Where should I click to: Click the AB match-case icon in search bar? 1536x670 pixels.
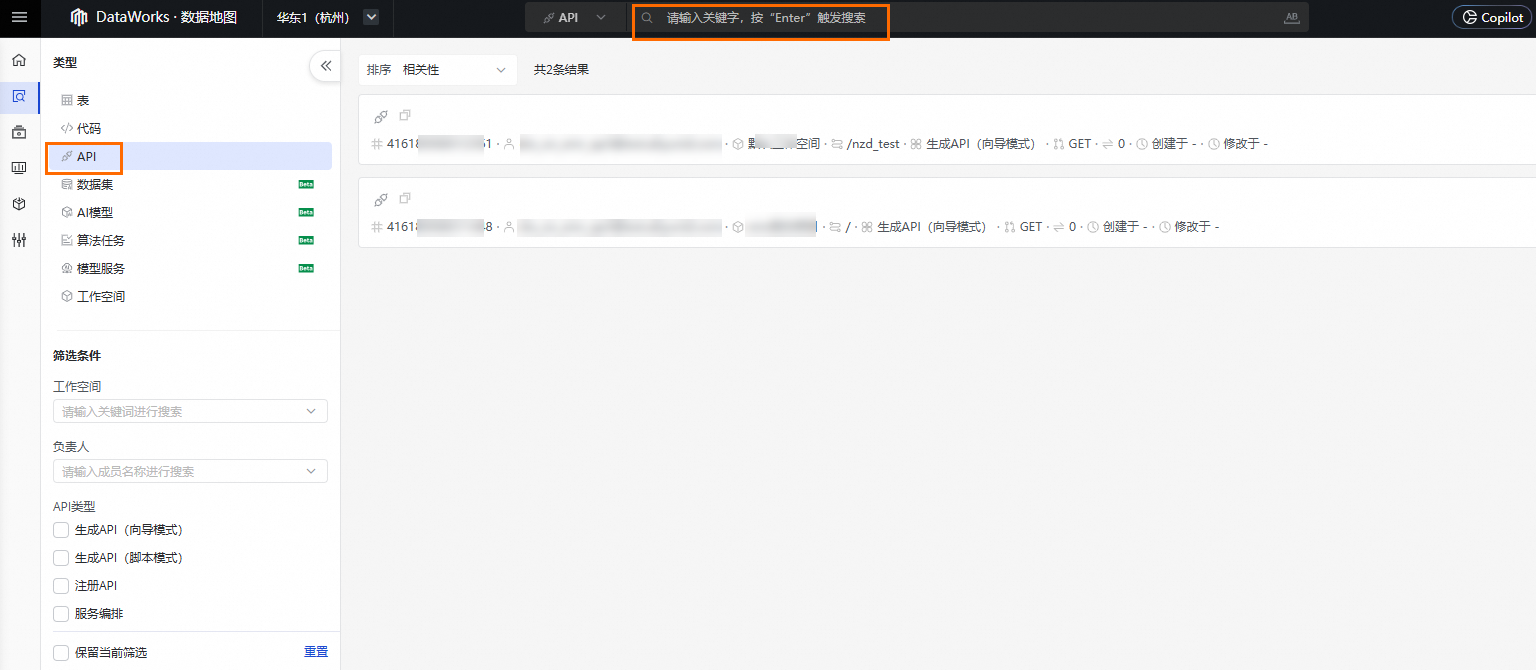point(1291,18)
